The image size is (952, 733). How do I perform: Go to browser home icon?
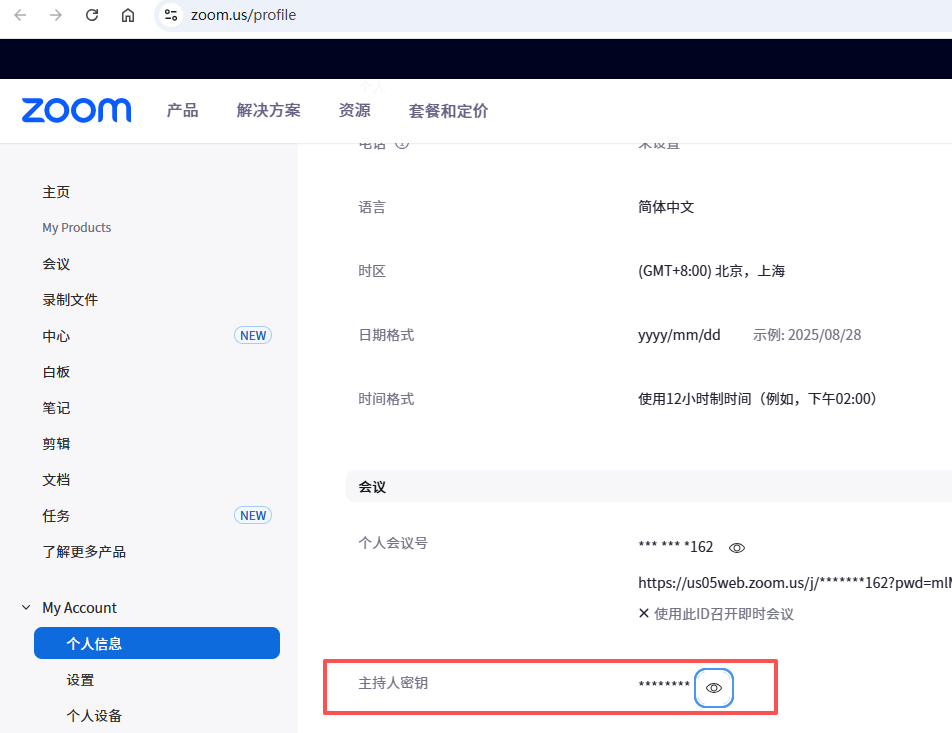(x=128, y=15)
